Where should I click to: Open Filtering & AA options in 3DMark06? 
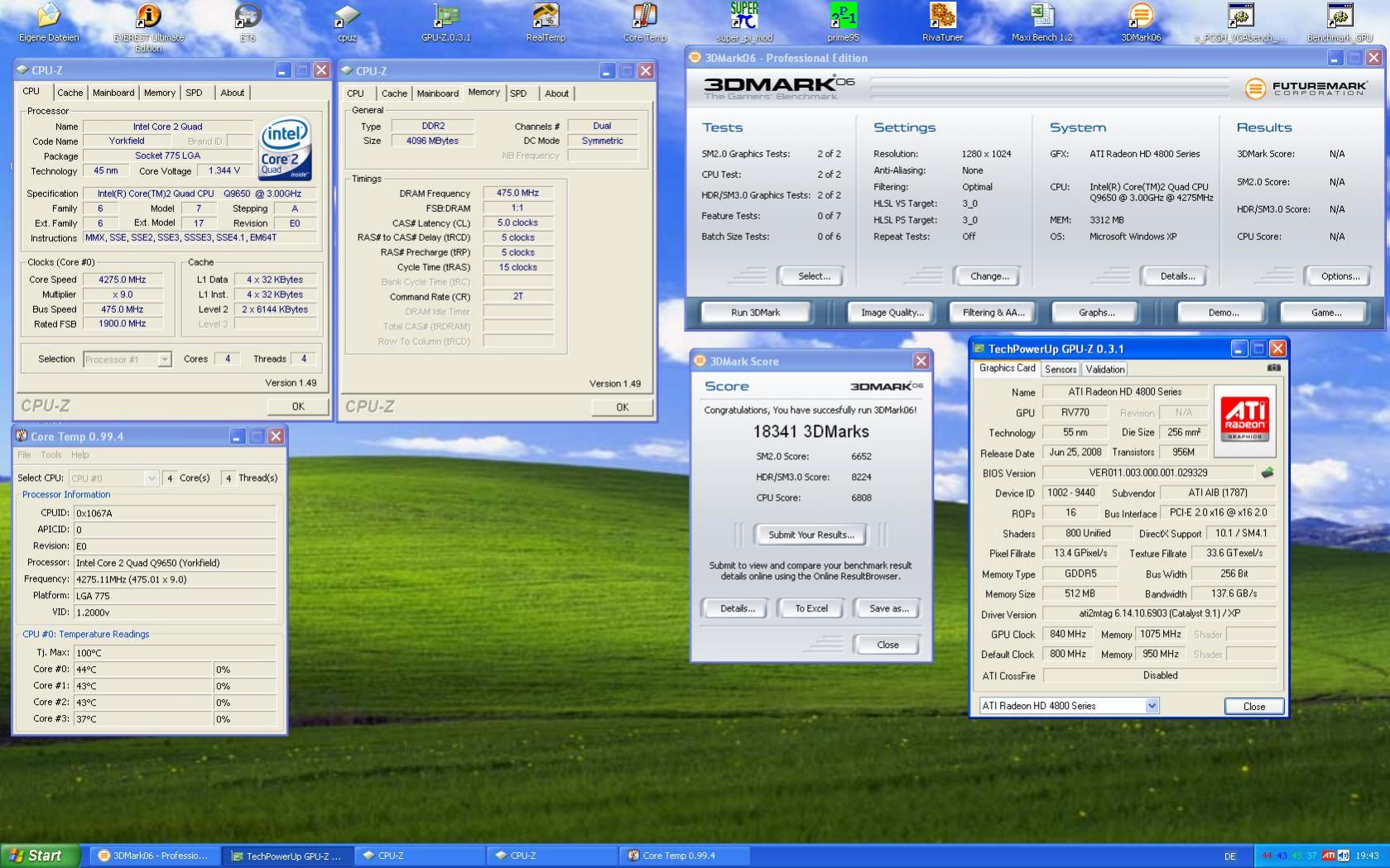993,313
